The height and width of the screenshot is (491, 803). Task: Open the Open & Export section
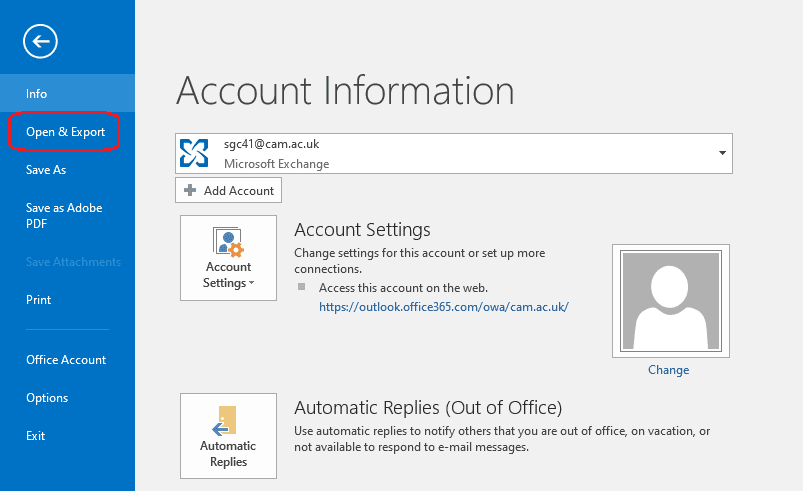point(65,132)
